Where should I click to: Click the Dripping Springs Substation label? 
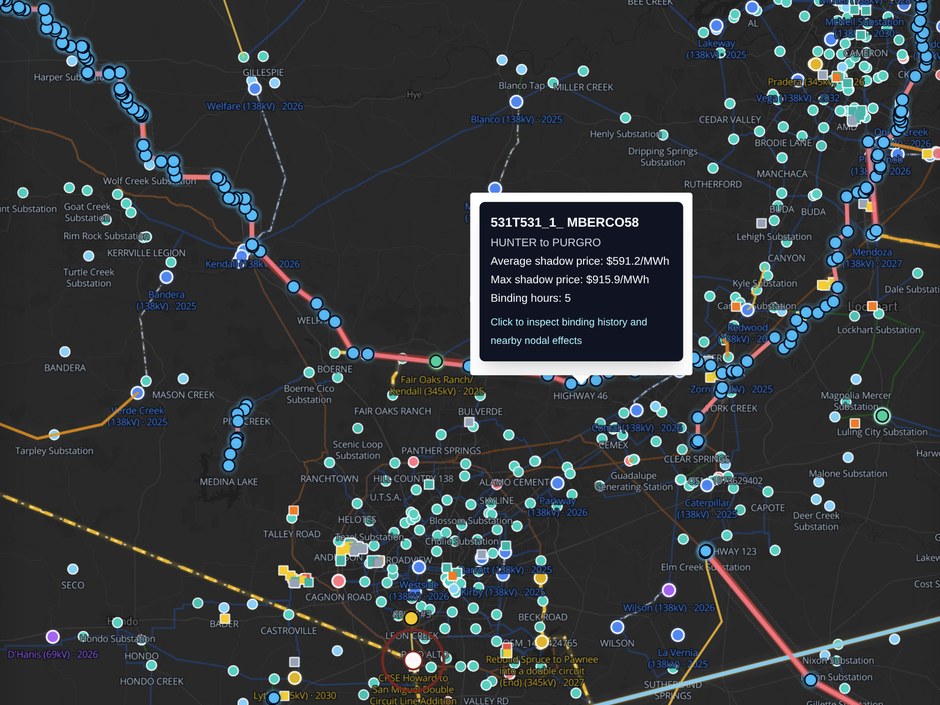coord(662,156)
